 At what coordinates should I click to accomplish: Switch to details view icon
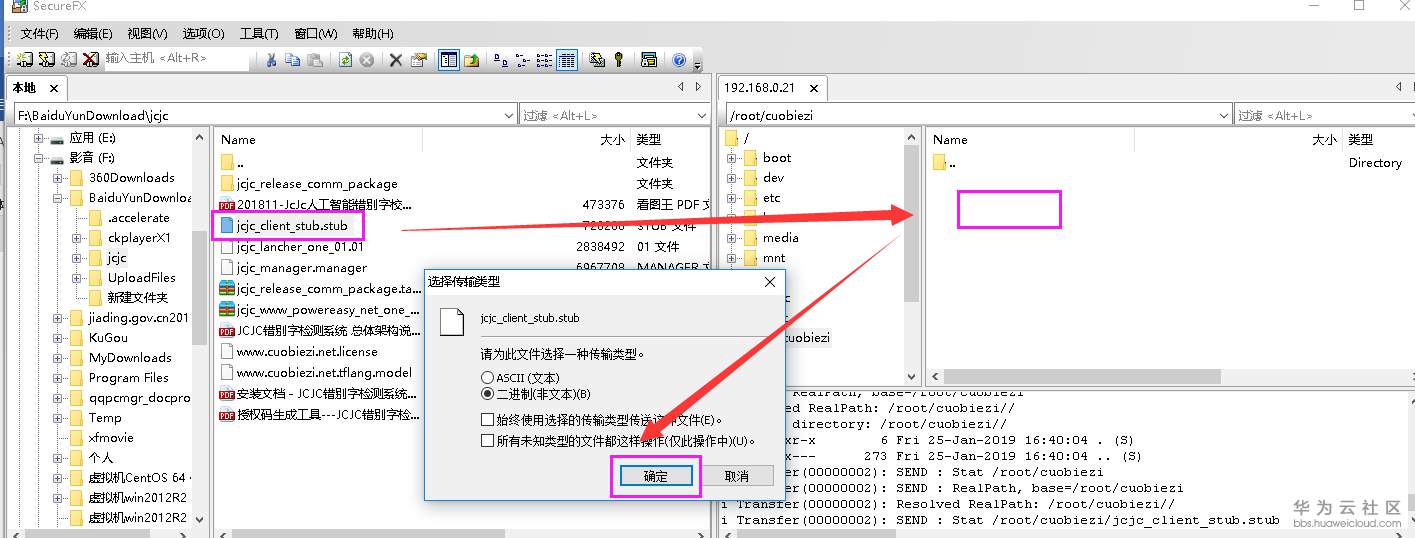click(567, 59)
